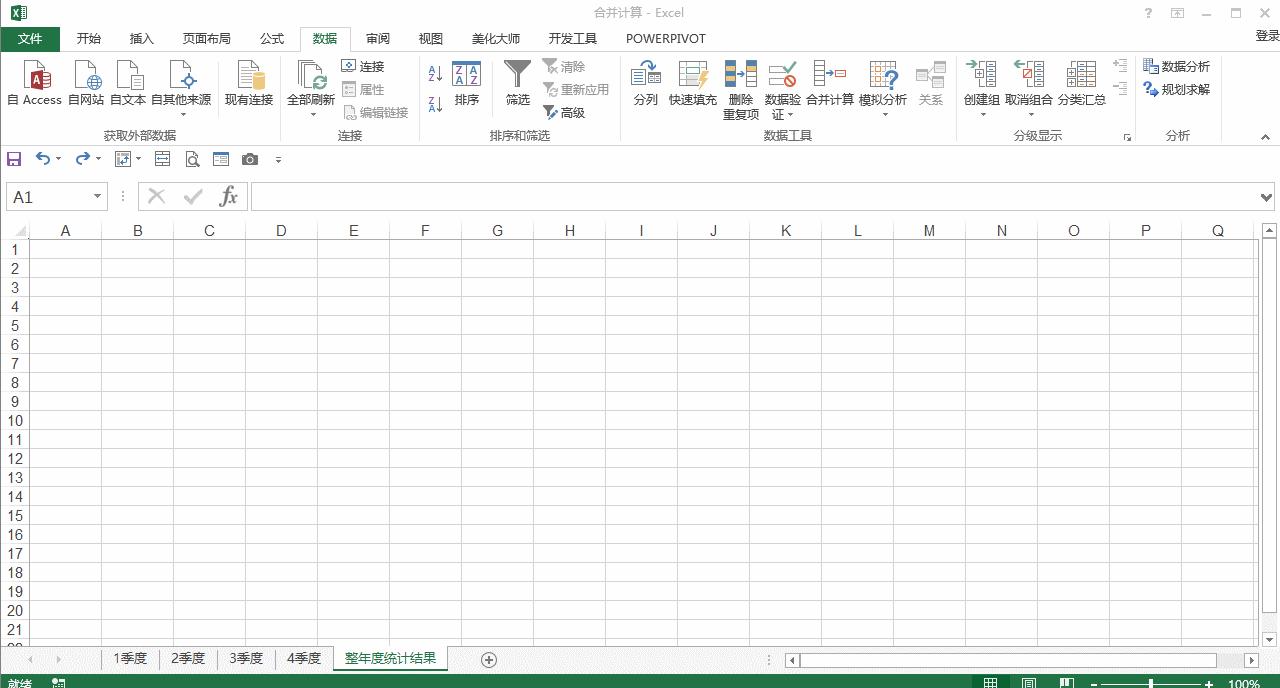Open the 文件 file tab

[x=30, y=38]
